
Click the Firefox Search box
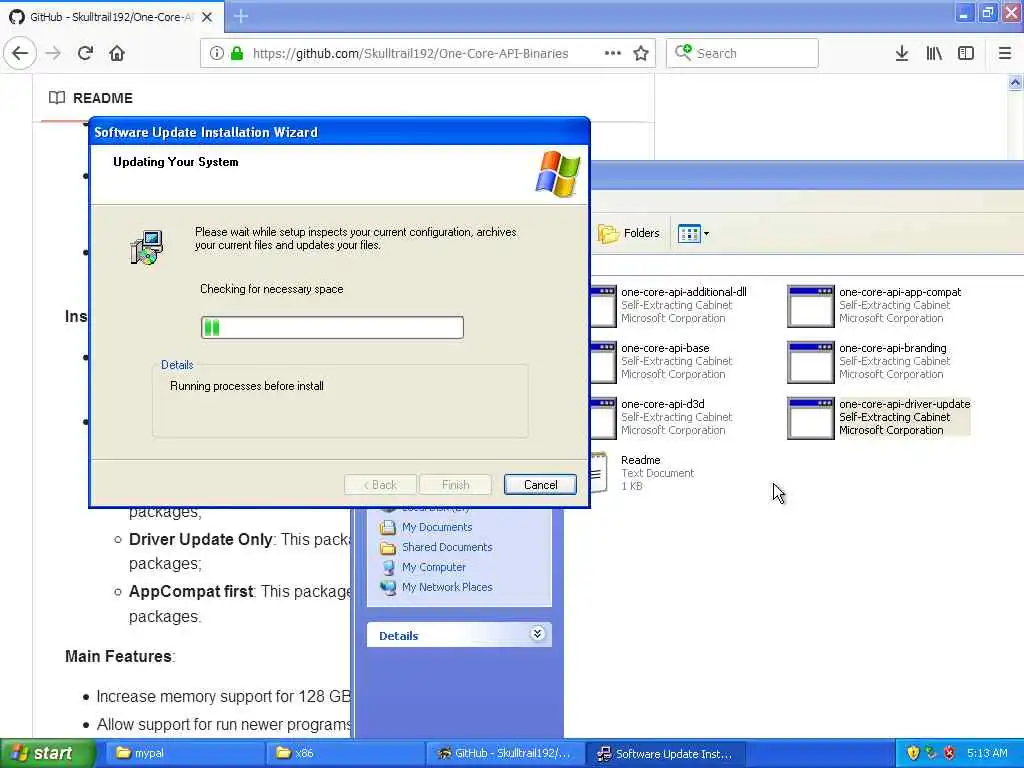[x=742, y=53]
